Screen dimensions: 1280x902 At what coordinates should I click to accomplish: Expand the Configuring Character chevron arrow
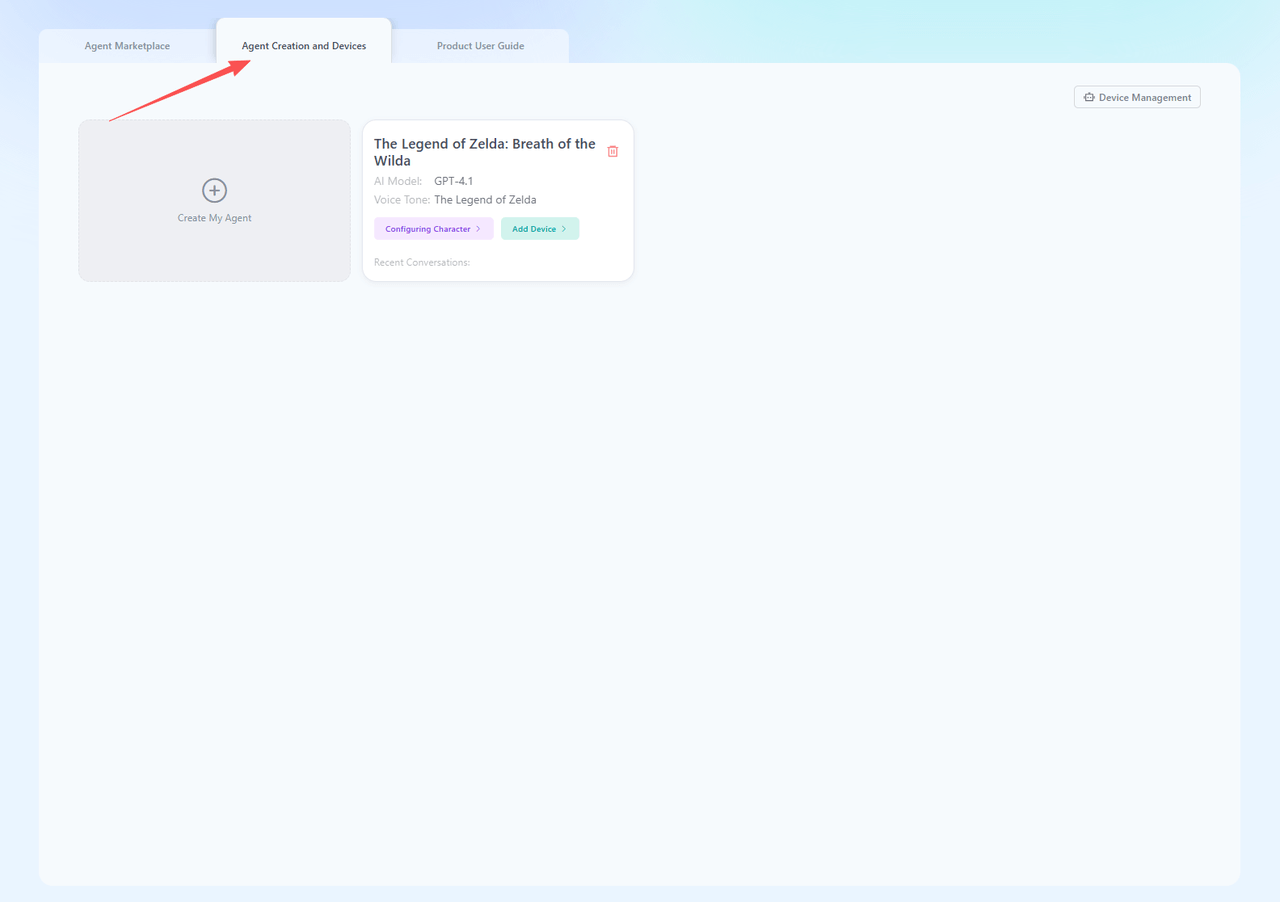point(479,229)
